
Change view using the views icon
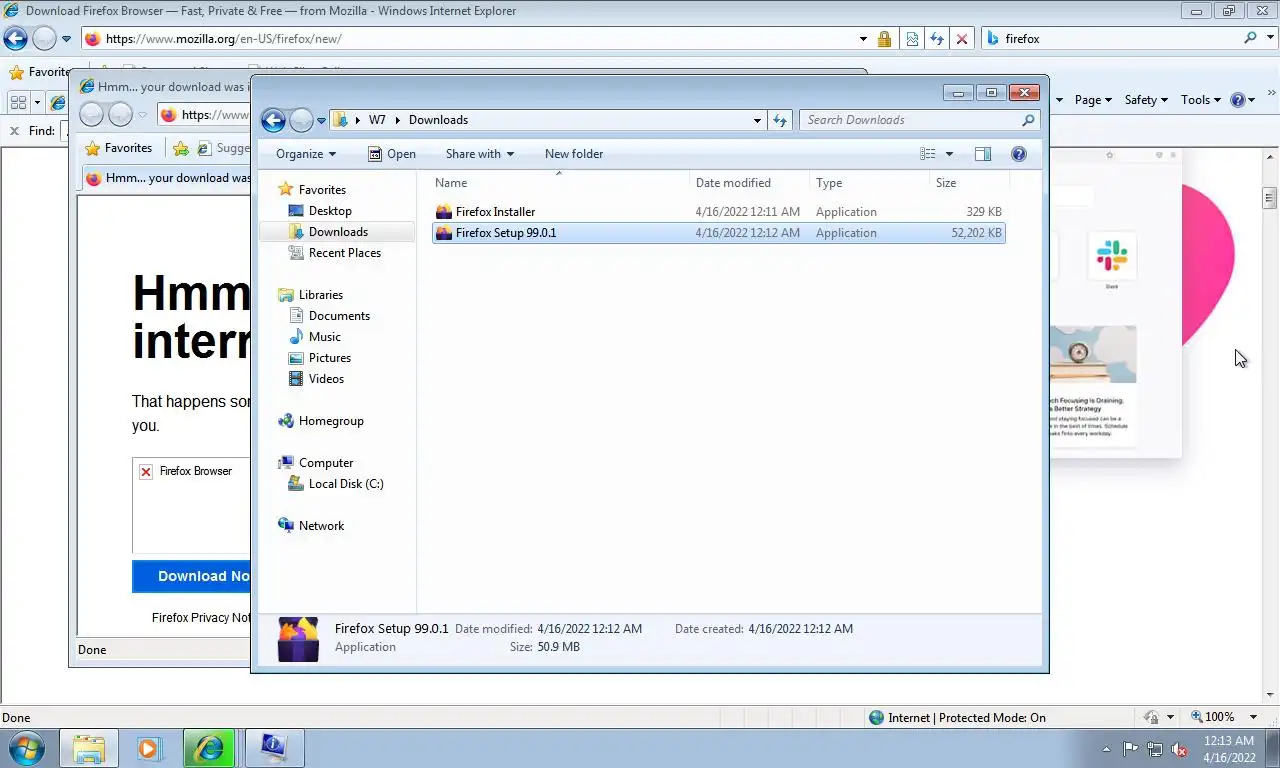tap(928, 154)
